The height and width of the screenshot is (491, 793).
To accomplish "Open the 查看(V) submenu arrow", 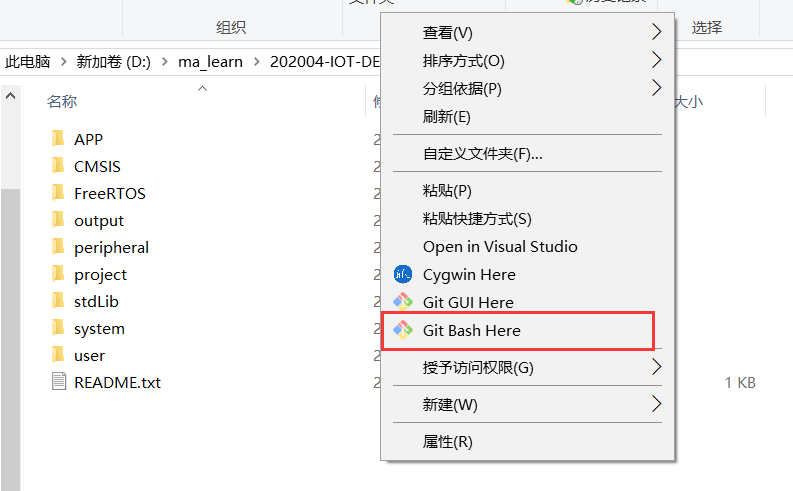I will pos(656,32).
